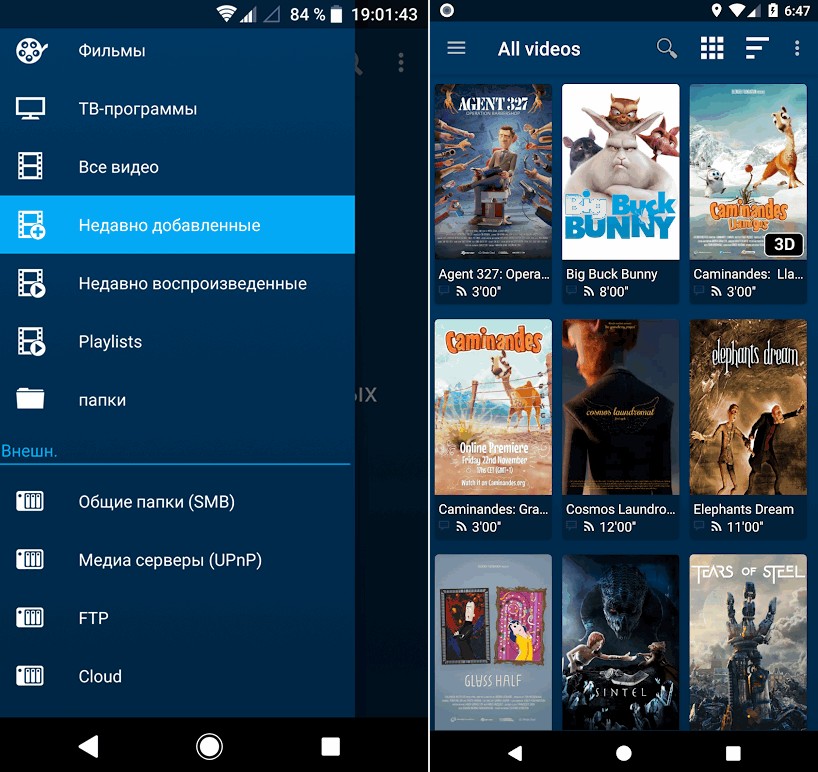
Task: Open the Sintel poster
Action: tap(621, 642)
